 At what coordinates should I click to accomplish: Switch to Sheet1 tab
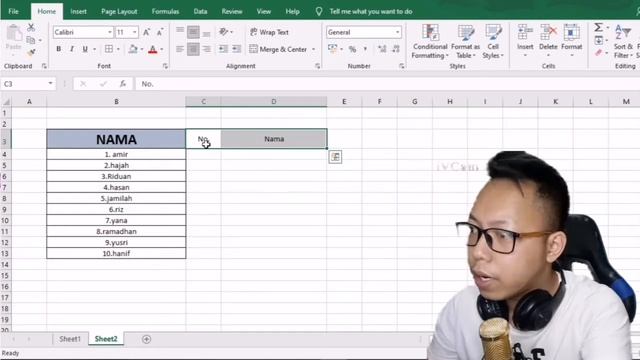tap(70, 339)
